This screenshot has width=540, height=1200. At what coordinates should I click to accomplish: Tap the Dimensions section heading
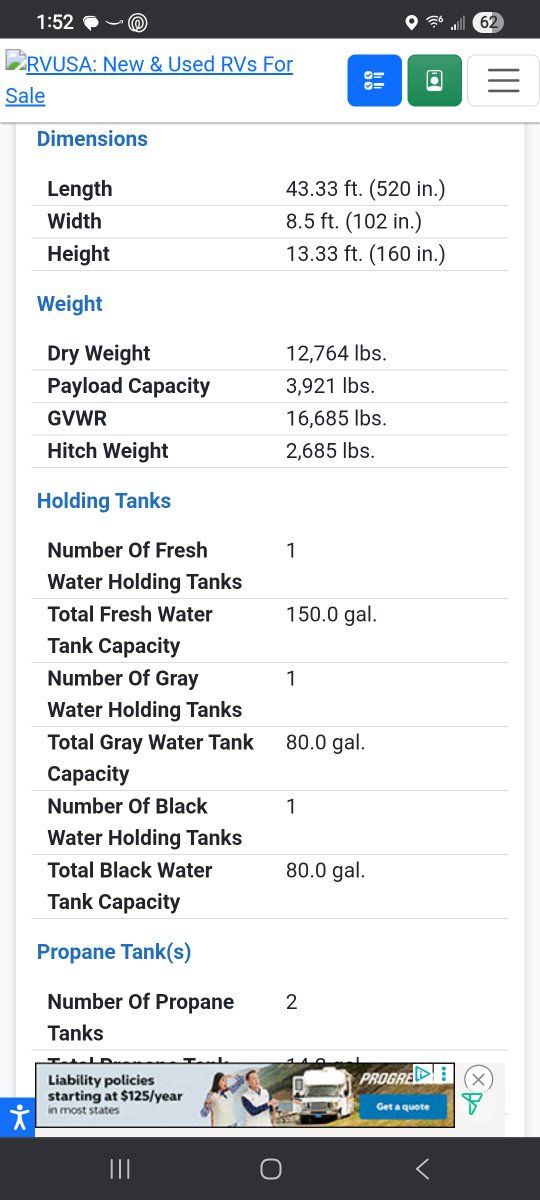(x=92, y=139)
